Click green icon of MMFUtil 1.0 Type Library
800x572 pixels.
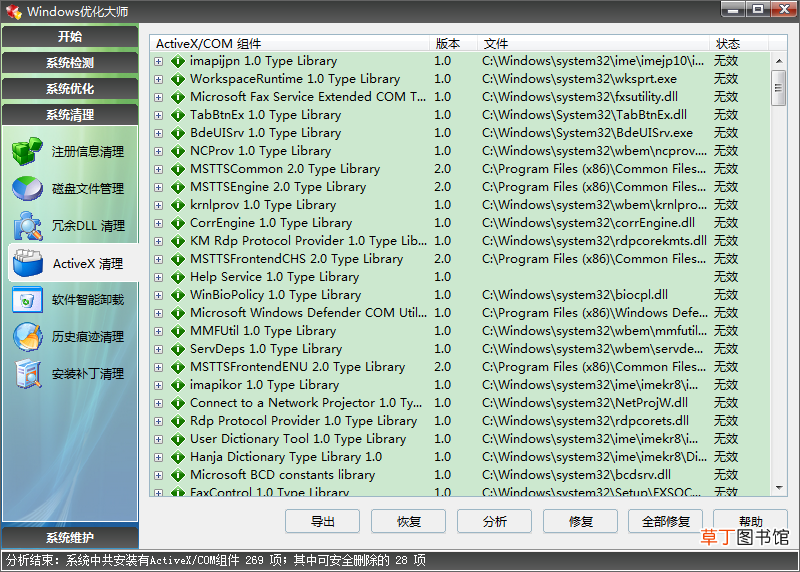click(178, 331)
